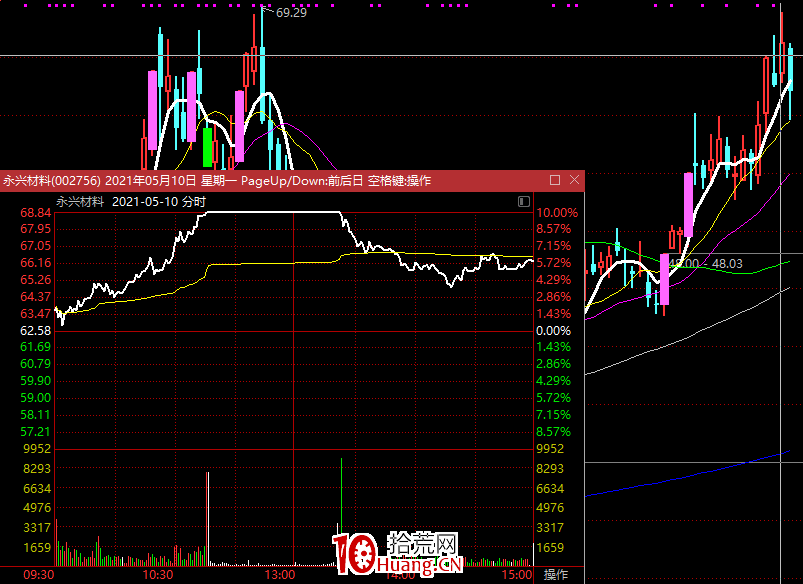This screenshot has width=803, height=584.
Task: Click the 69.29 high price annotation
Action: (x=291, y=13)
